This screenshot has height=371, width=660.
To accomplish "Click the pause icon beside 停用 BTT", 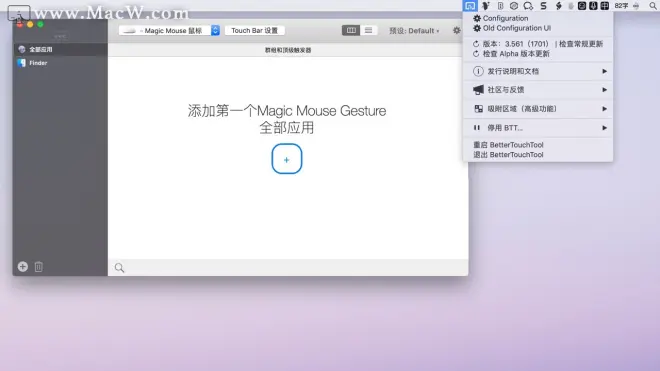I will coord(477,128).
